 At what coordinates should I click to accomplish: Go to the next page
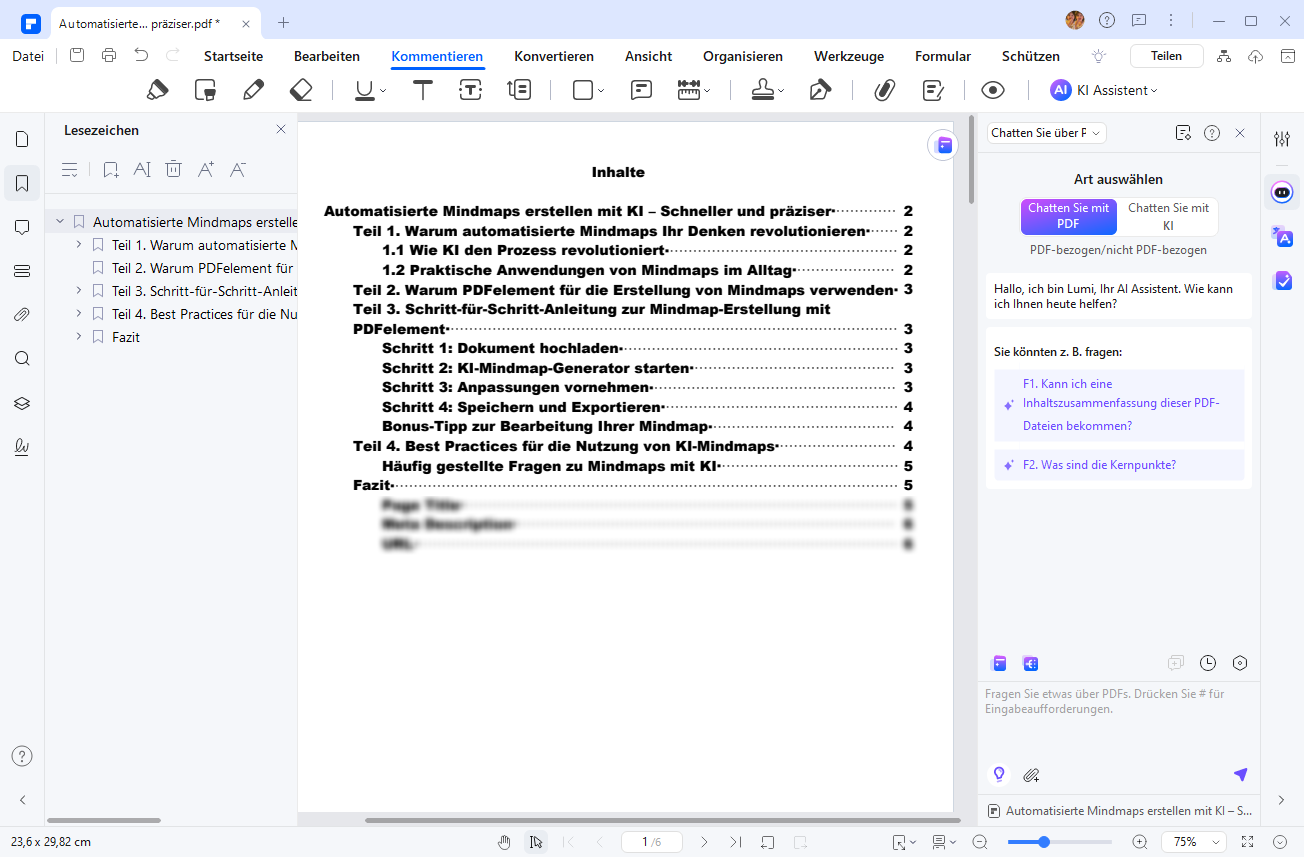(x=704, y=842)
